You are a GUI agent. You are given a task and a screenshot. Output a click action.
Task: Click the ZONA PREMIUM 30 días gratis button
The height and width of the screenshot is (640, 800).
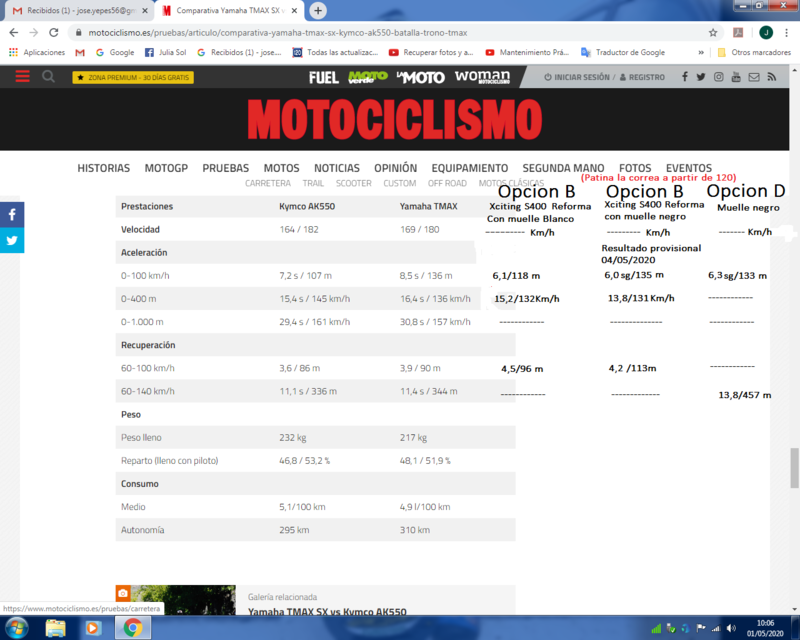point(133,78)
